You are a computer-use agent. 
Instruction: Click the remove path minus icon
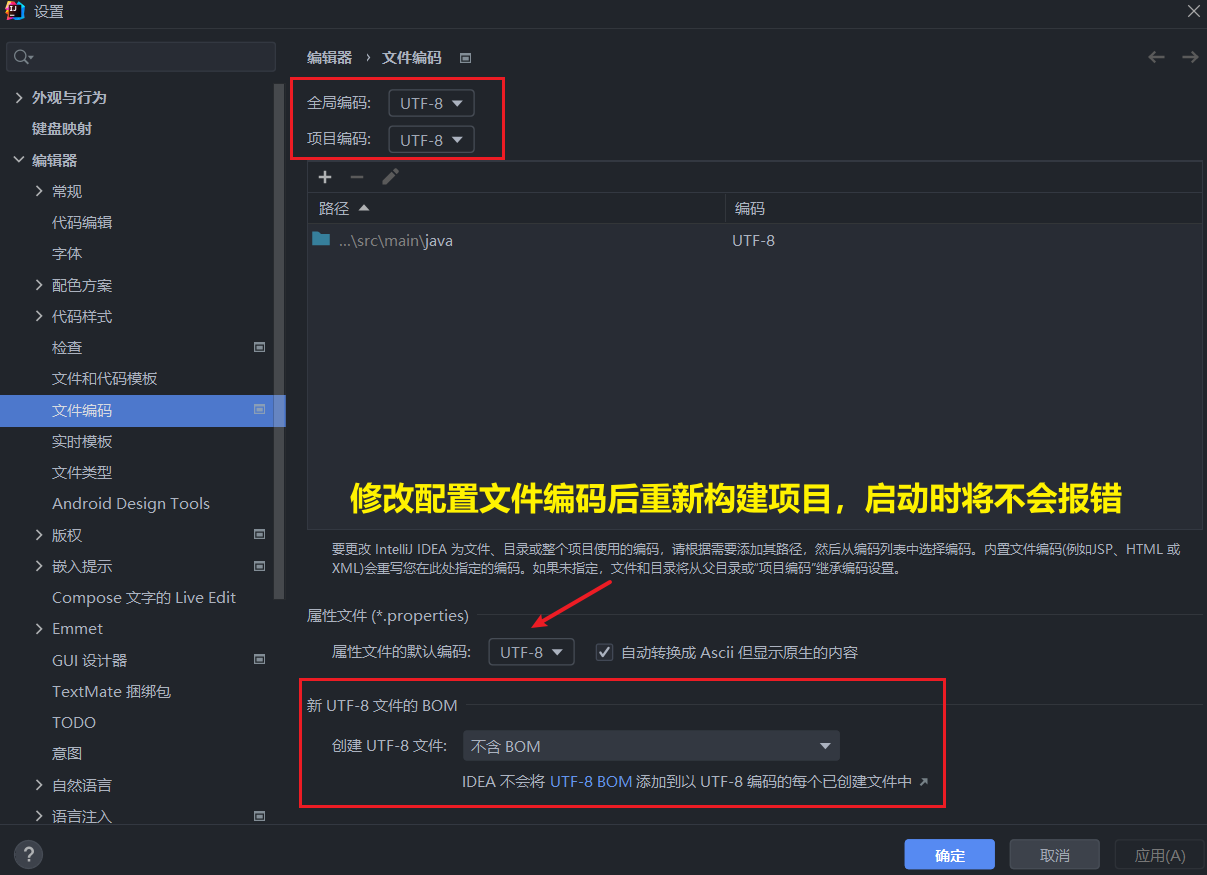pyautogui.click(x=357, y=177)
